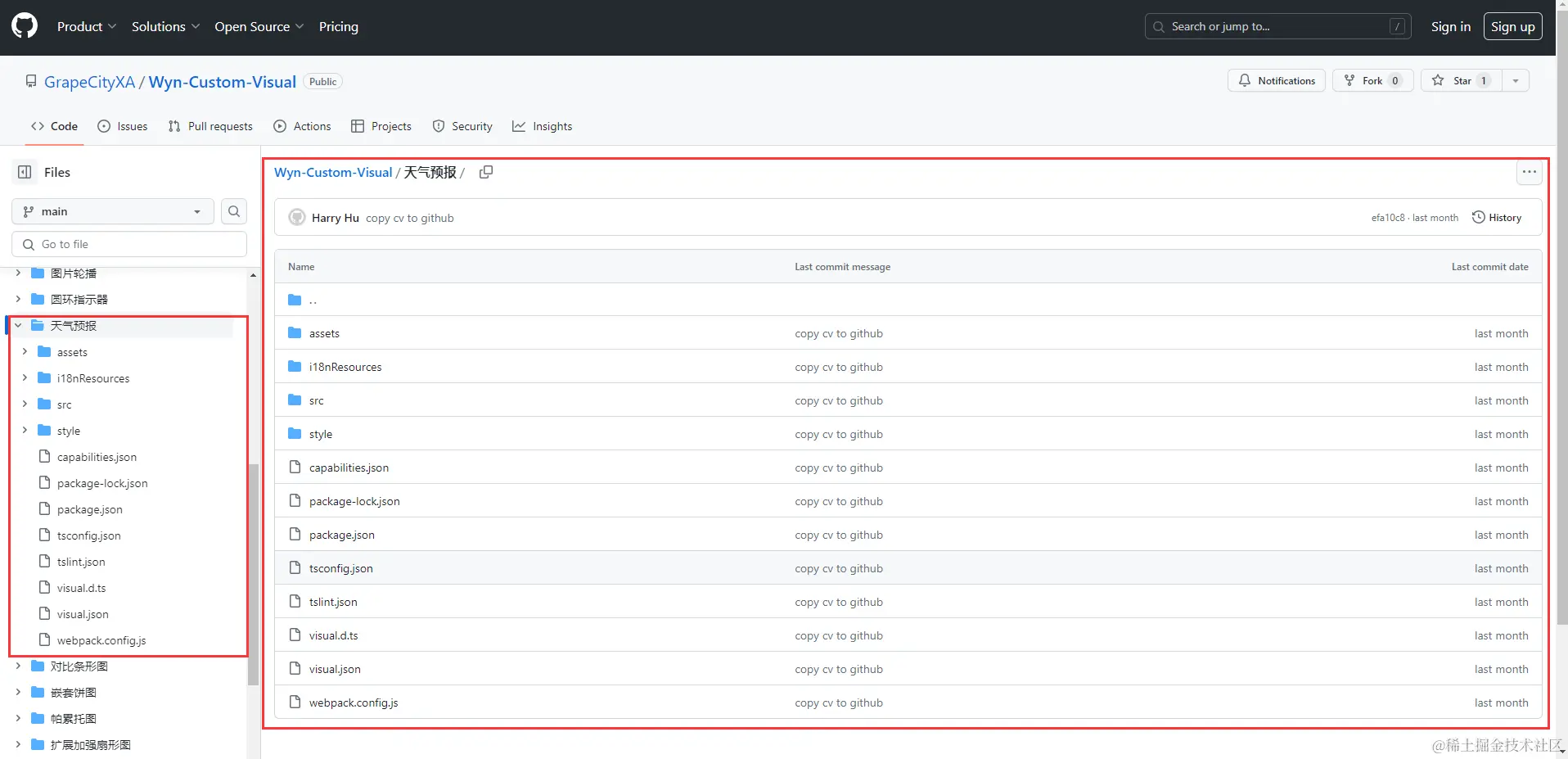Click webpack.config.js file icon in table
Screen dimensions: 1568x759
(x=295, y=702)
